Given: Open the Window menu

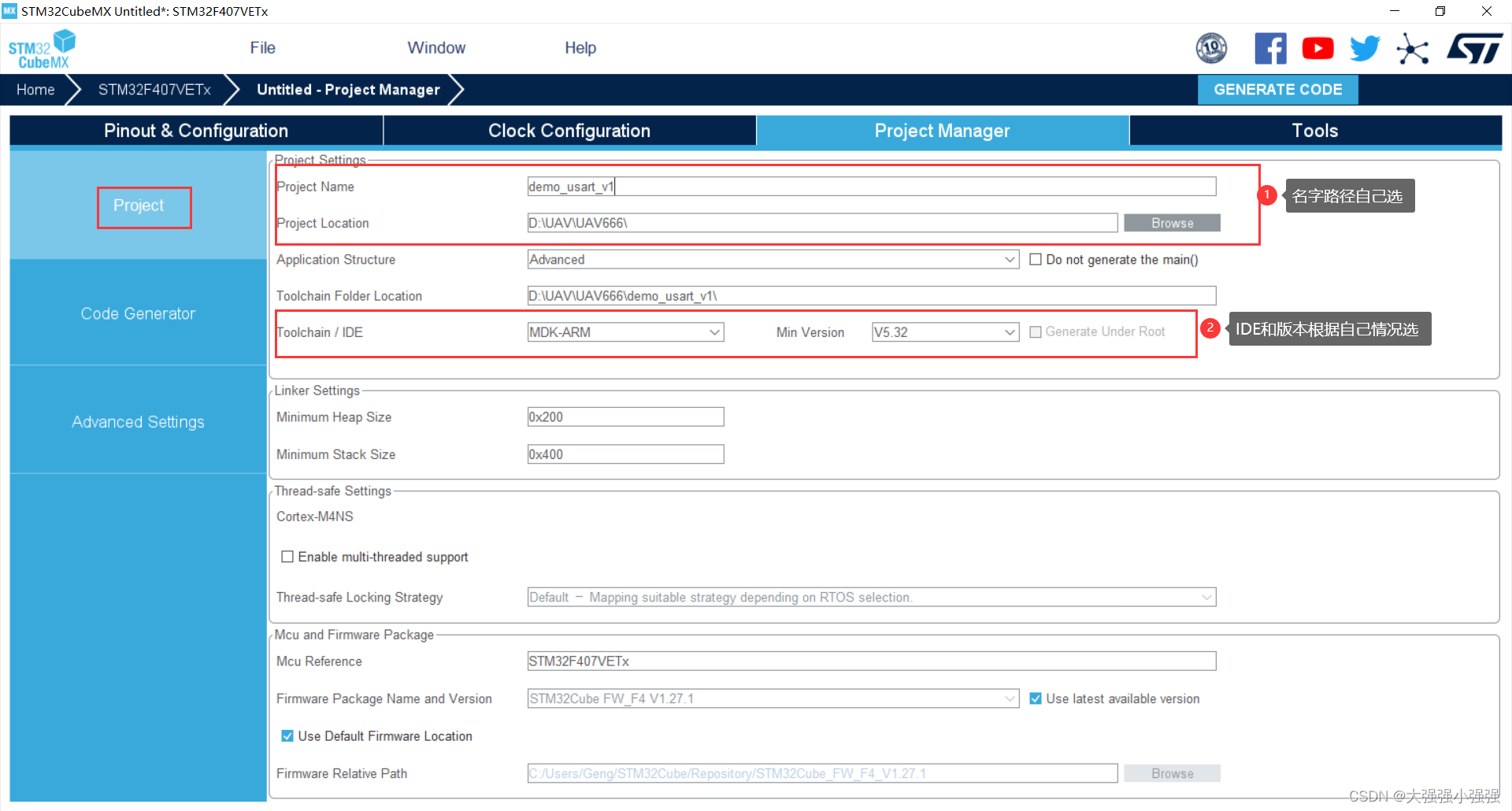Looking at the screenshot, I should (x=436, y=48).
